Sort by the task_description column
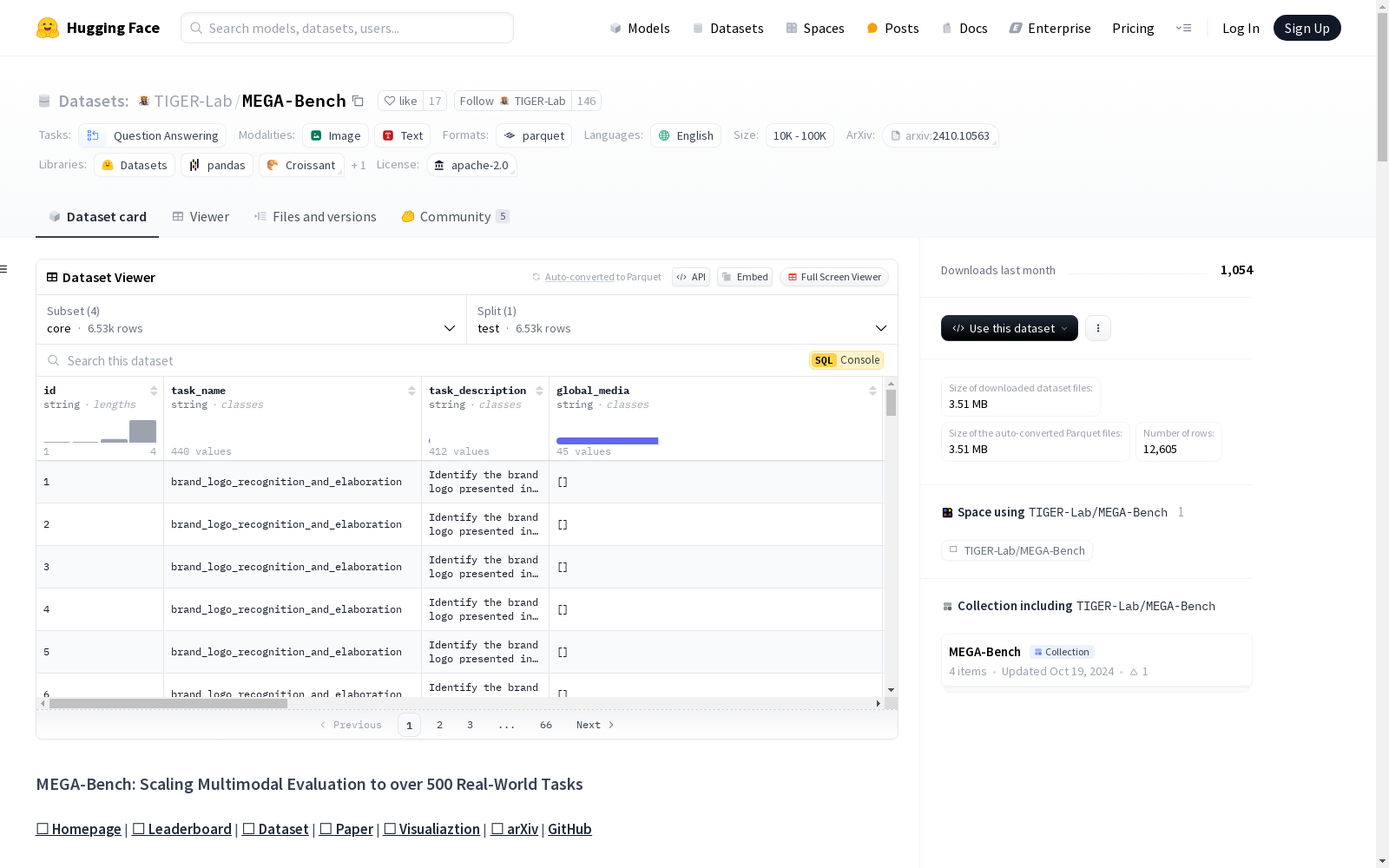The image size is (1389, 868). (539, 391)
